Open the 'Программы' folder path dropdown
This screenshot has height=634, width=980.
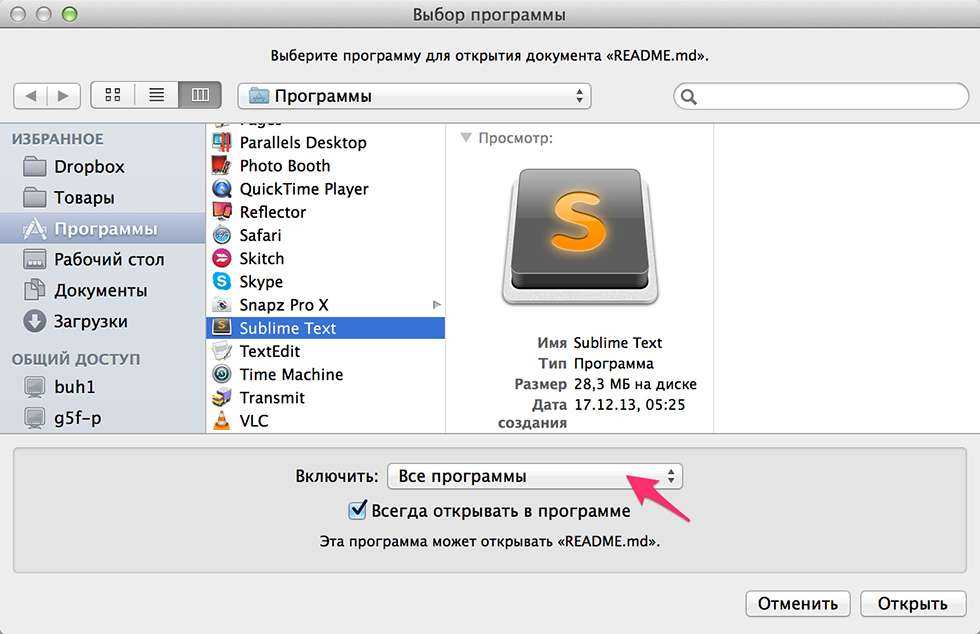[414, 96]
